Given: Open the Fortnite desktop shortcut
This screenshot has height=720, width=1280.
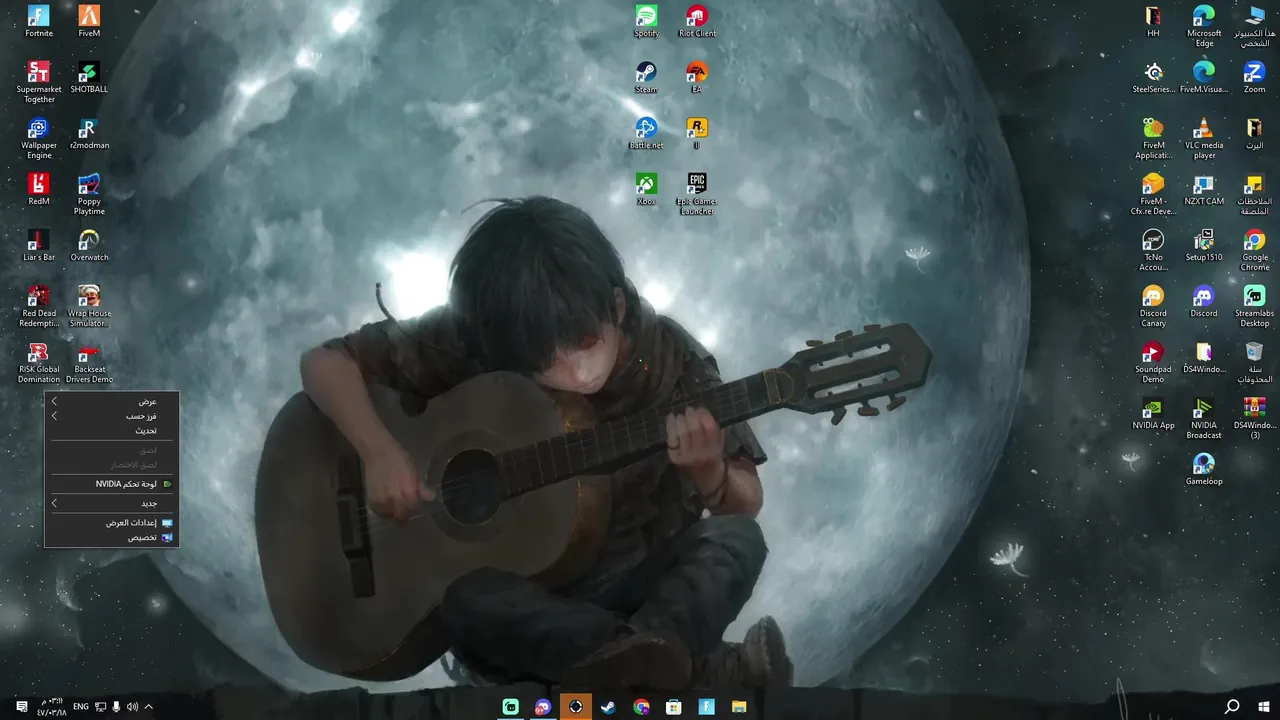Looking at the screenshot, I should click(39, 21).
